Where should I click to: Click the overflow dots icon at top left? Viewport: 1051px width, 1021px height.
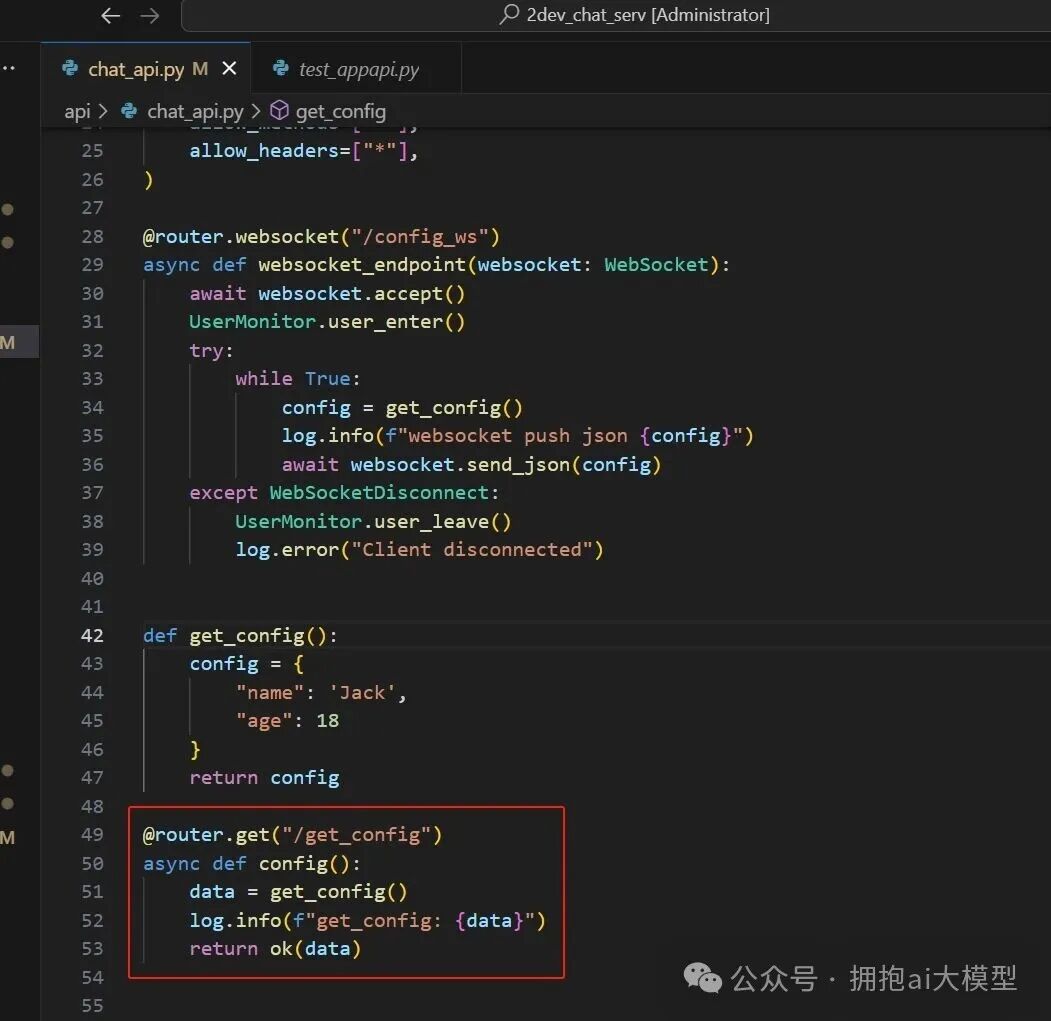[x=11, y=68]
